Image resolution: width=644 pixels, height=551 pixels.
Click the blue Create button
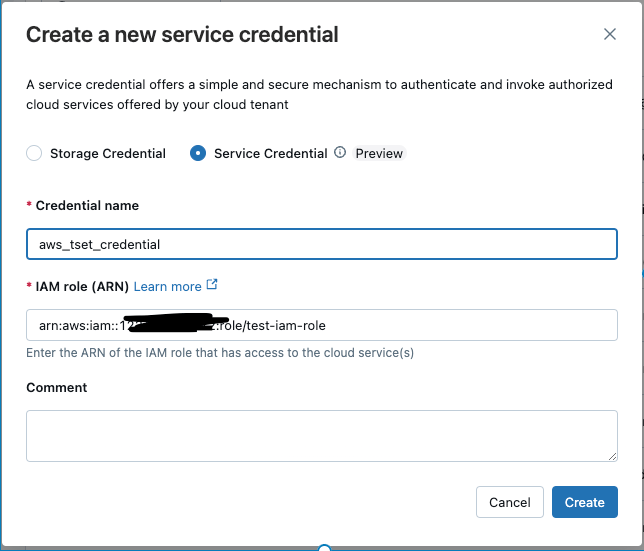pos(584,502)
